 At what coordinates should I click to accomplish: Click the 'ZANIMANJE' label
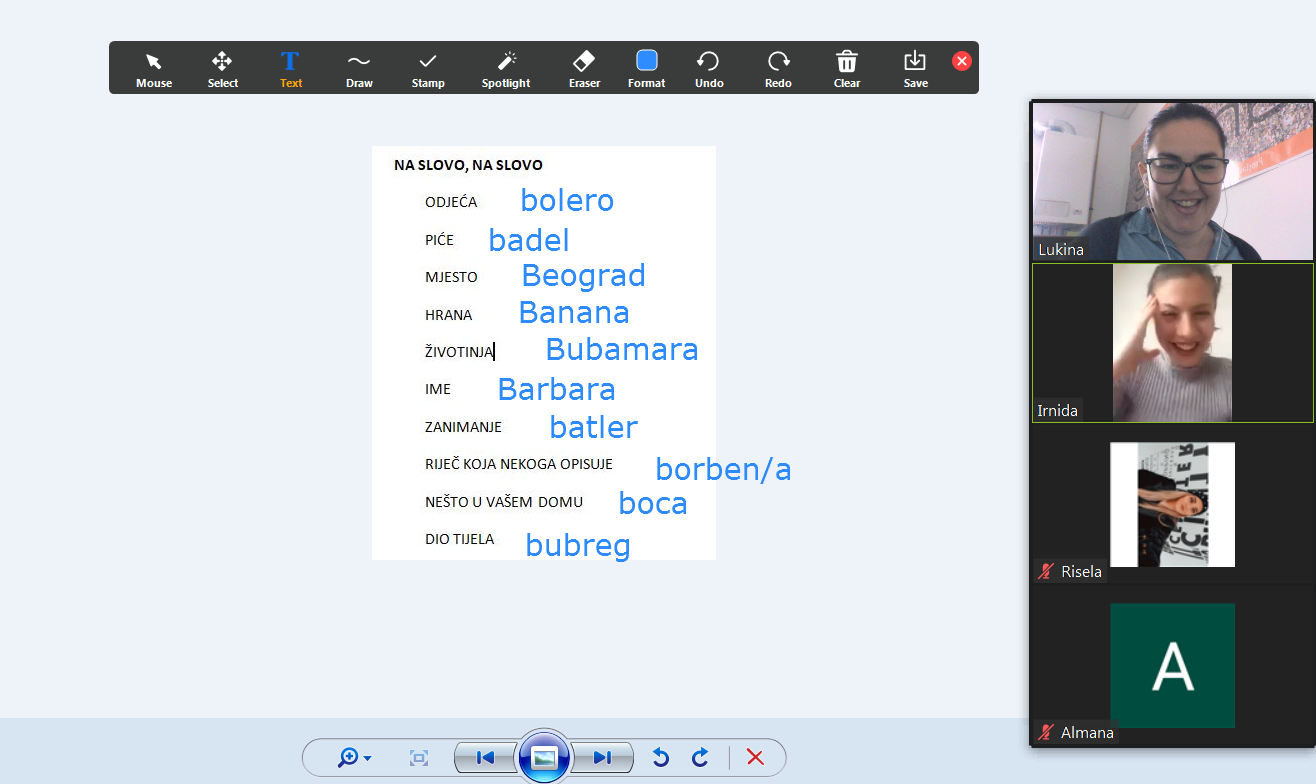tap(463, 427)
